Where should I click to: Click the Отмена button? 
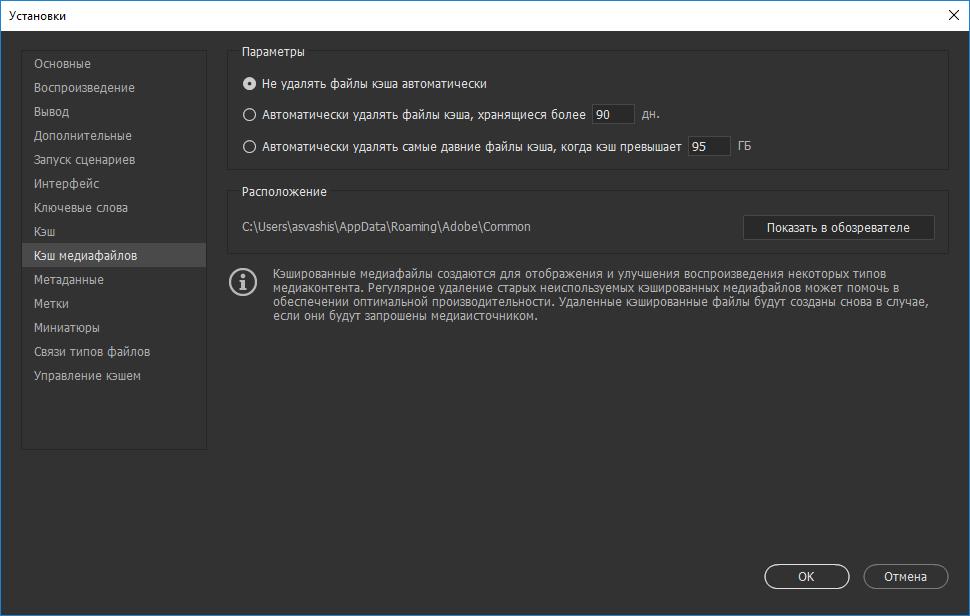coord(904,577)
